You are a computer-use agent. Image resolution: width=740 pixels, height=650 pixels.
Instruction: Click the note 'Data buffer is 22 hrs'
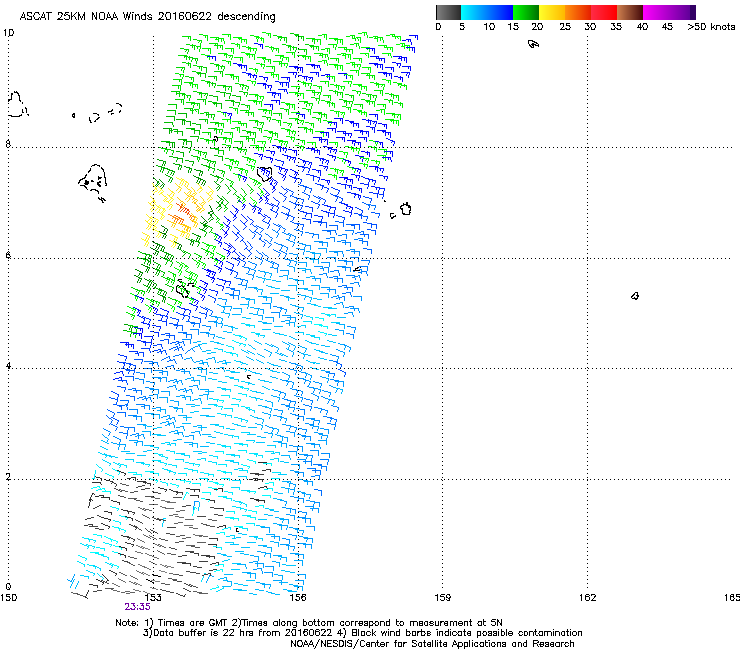[195, 633]
